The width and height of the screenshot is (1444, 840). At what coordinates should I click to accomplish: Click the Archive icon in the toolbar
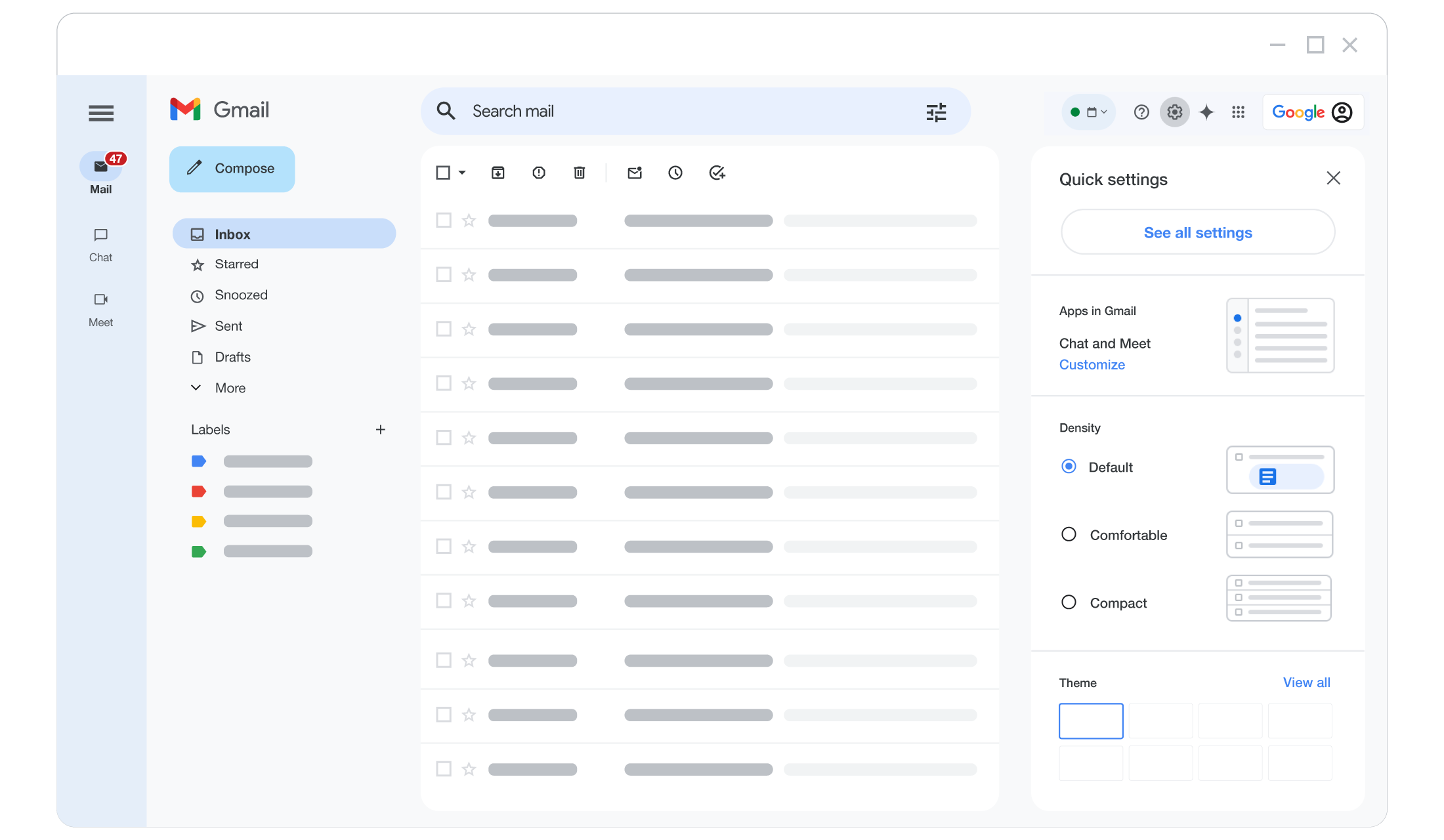(x=498, y=173)
